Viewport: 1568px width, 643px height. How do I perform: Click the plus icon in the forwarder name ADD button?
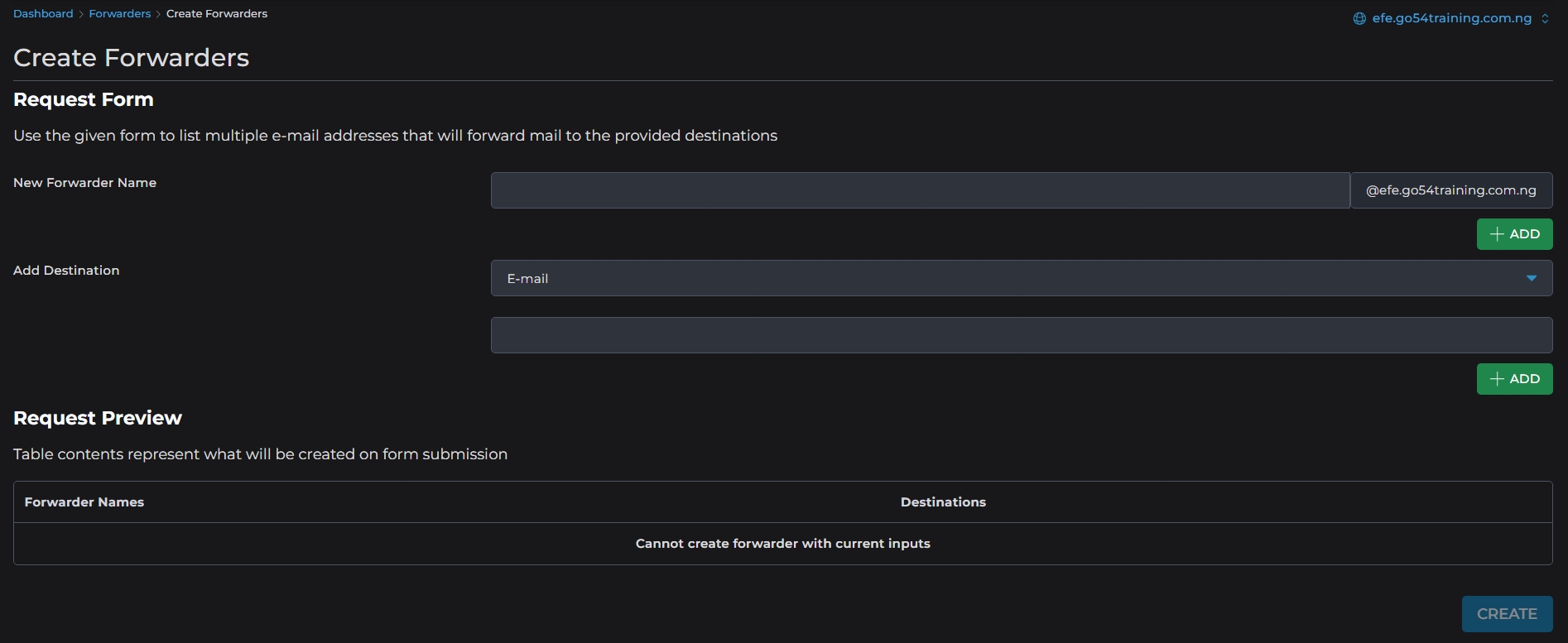[1496, 234]
